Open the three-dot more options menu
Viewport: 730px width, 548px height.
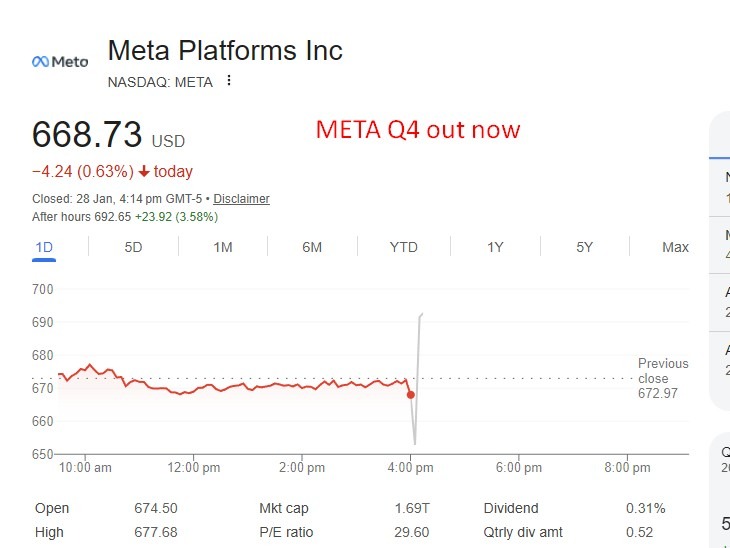tap(229, 81)
